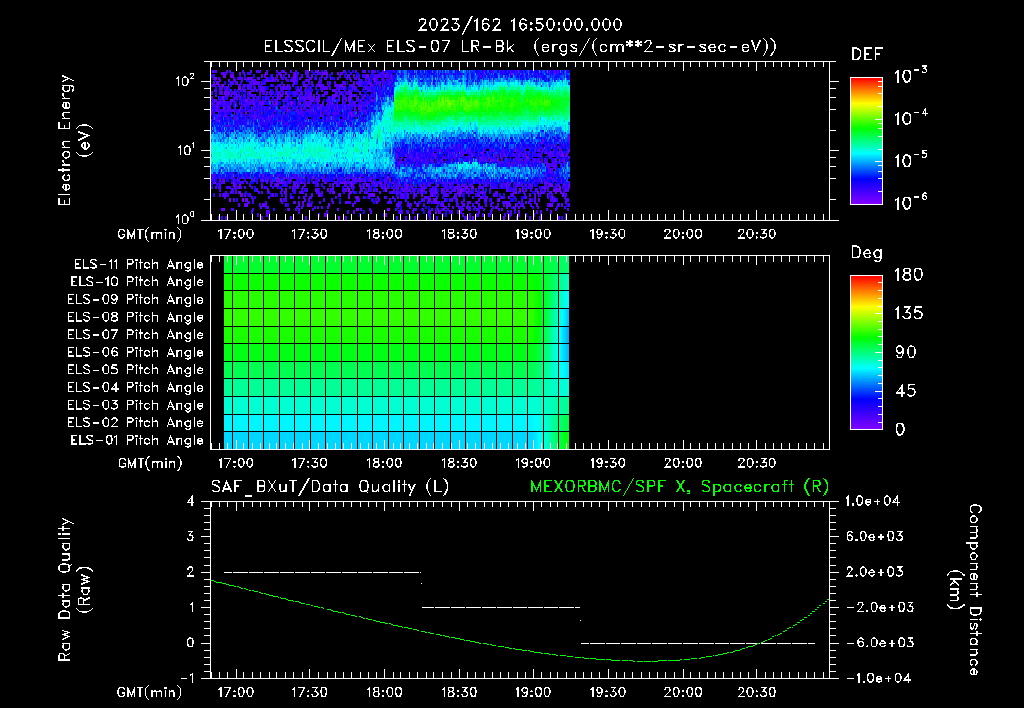This screenshot has width=1024, height=708.
Task: Select the ELS-04 Pitch Angle row label
Action: coord(136,387)
